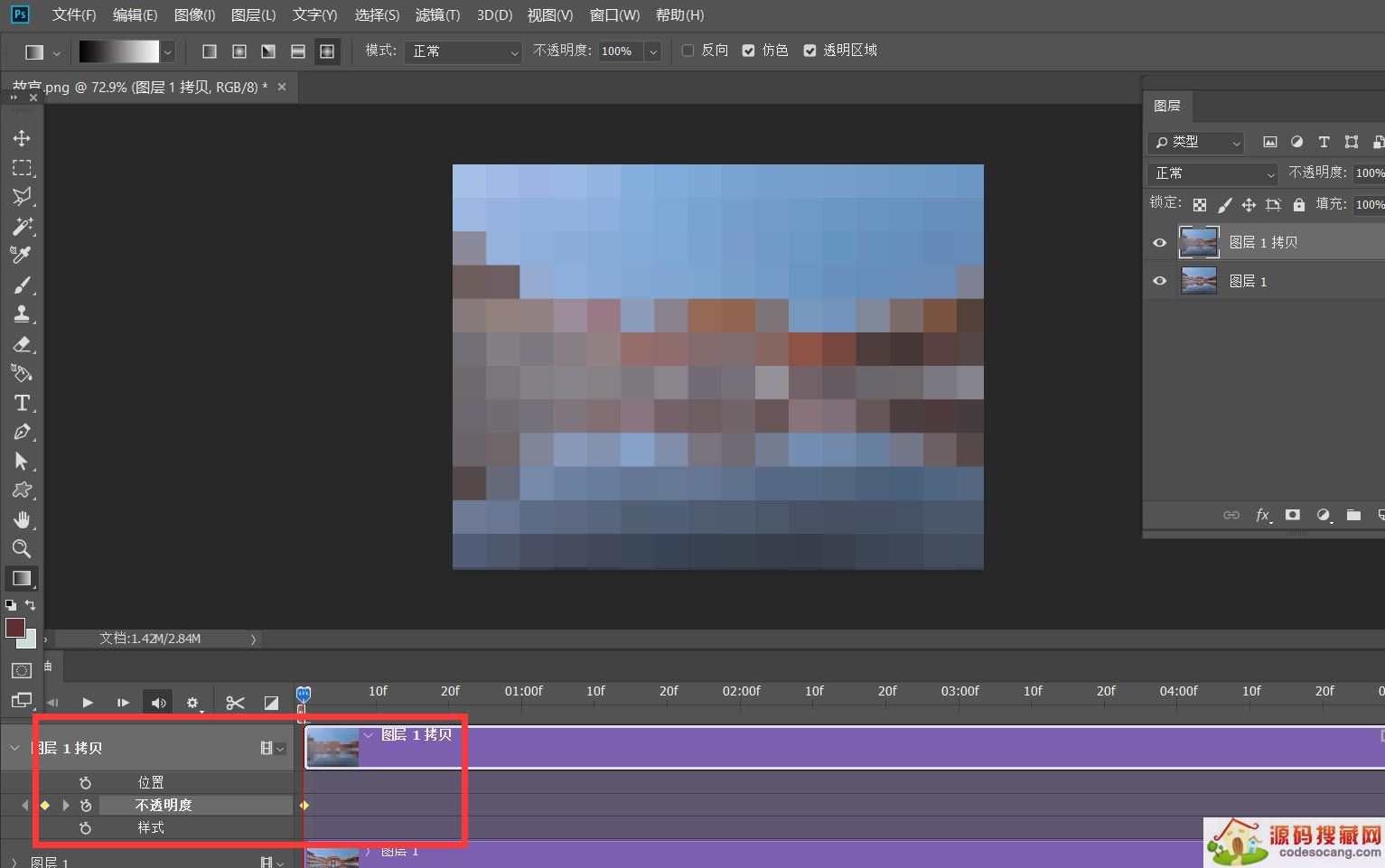Toggle stopwatch for 样式 property
1385x868 pixels.
(86, 828)
